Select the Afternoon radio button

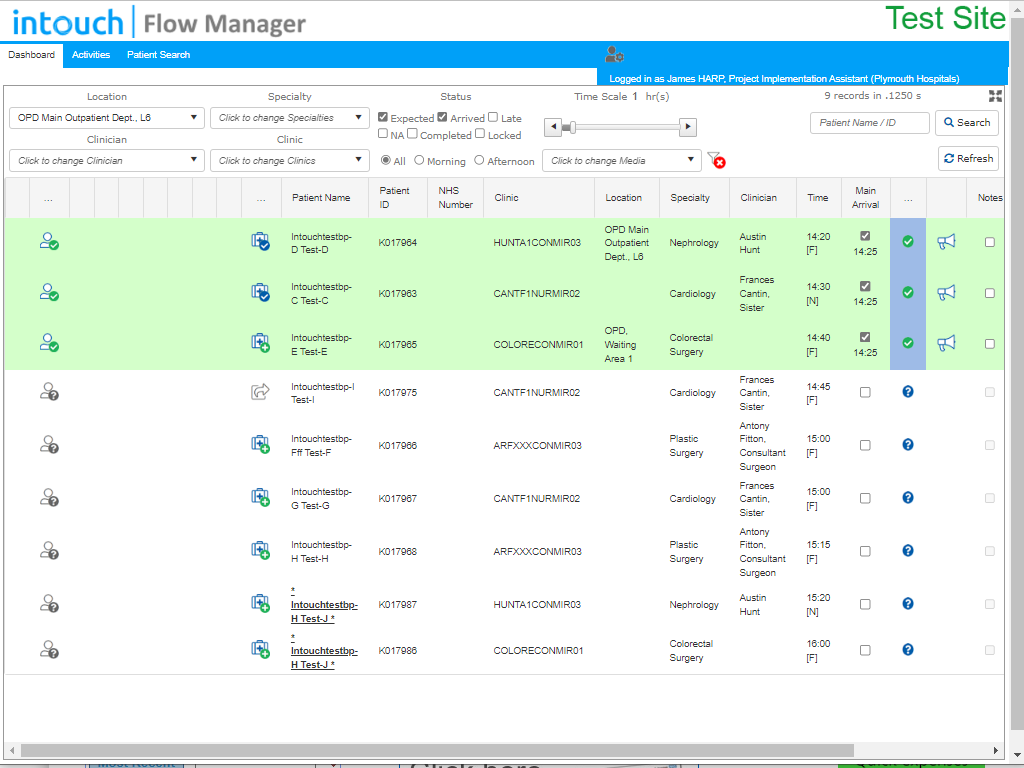tap(479, 160)
